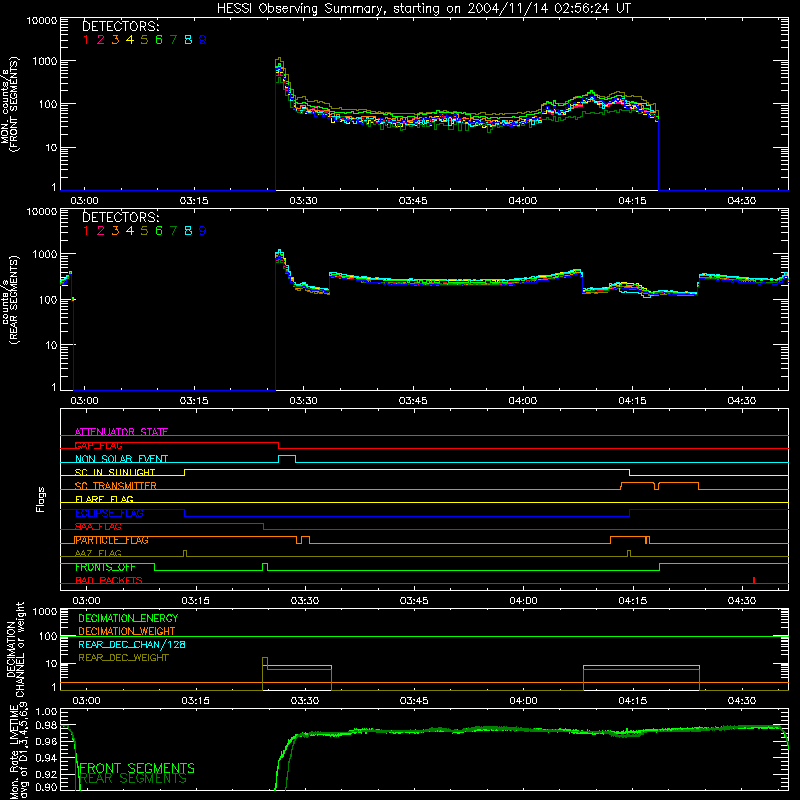Screen dimensions: 800x800
Task: Click the 0.98 value on livetime axis
Action: click(x=46, y=726)
